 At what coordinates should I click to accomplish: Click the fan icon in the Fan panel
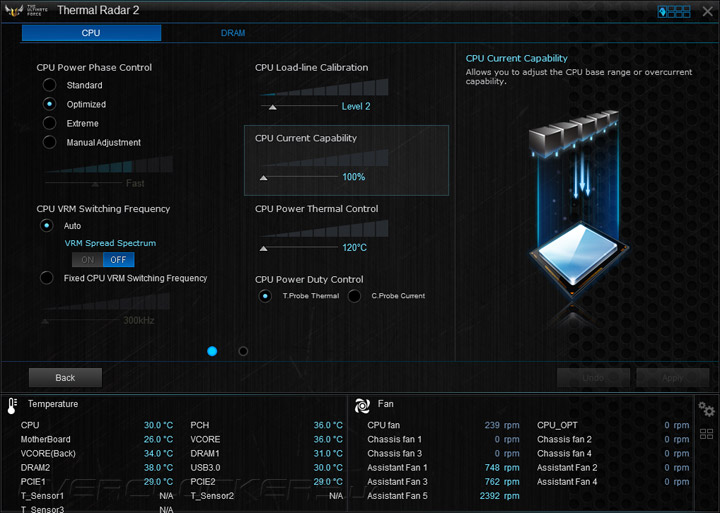[362, 406]
